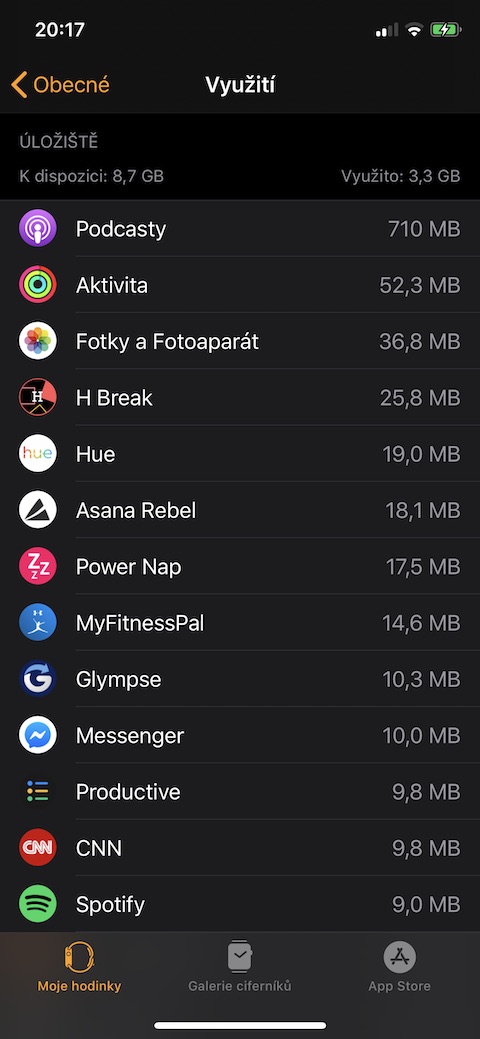This screenshot has width=480, height=1039.
Task: Tap the Využito 3,3 GB storage label
Action: [400, 176]
